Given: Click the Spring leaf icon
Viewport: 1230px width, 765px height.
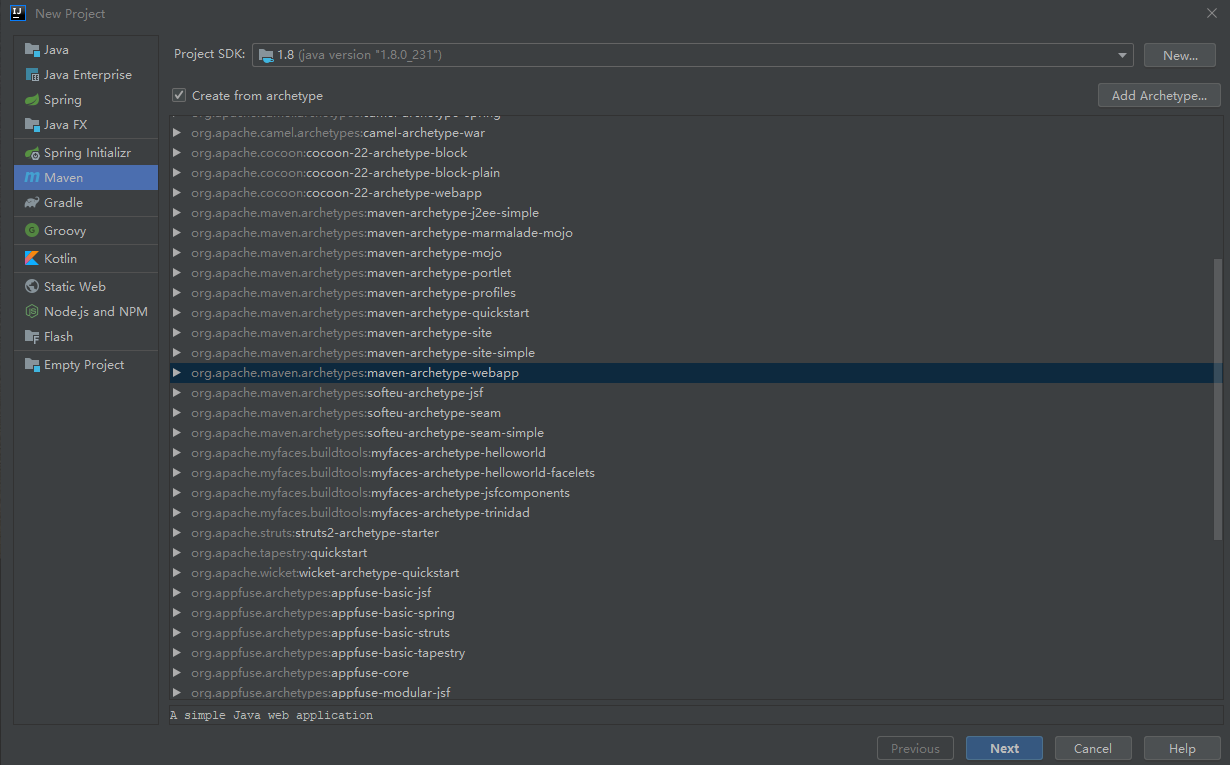Looking at the screenshot, I should (32, 100).
